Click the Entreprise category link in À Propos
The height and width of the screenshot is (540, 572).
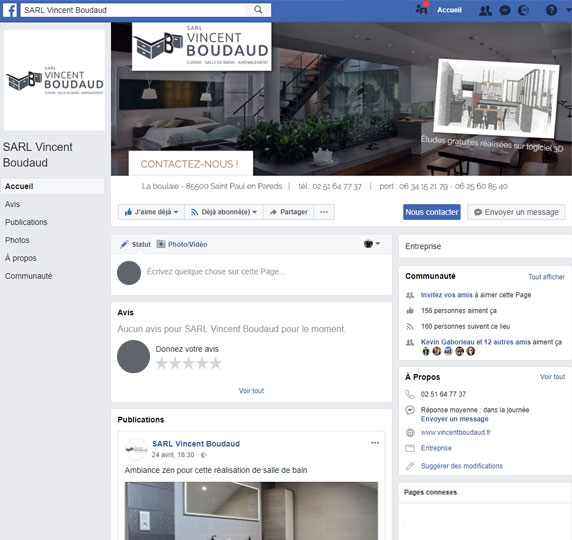pyautogui.click(x=436, y=448)
